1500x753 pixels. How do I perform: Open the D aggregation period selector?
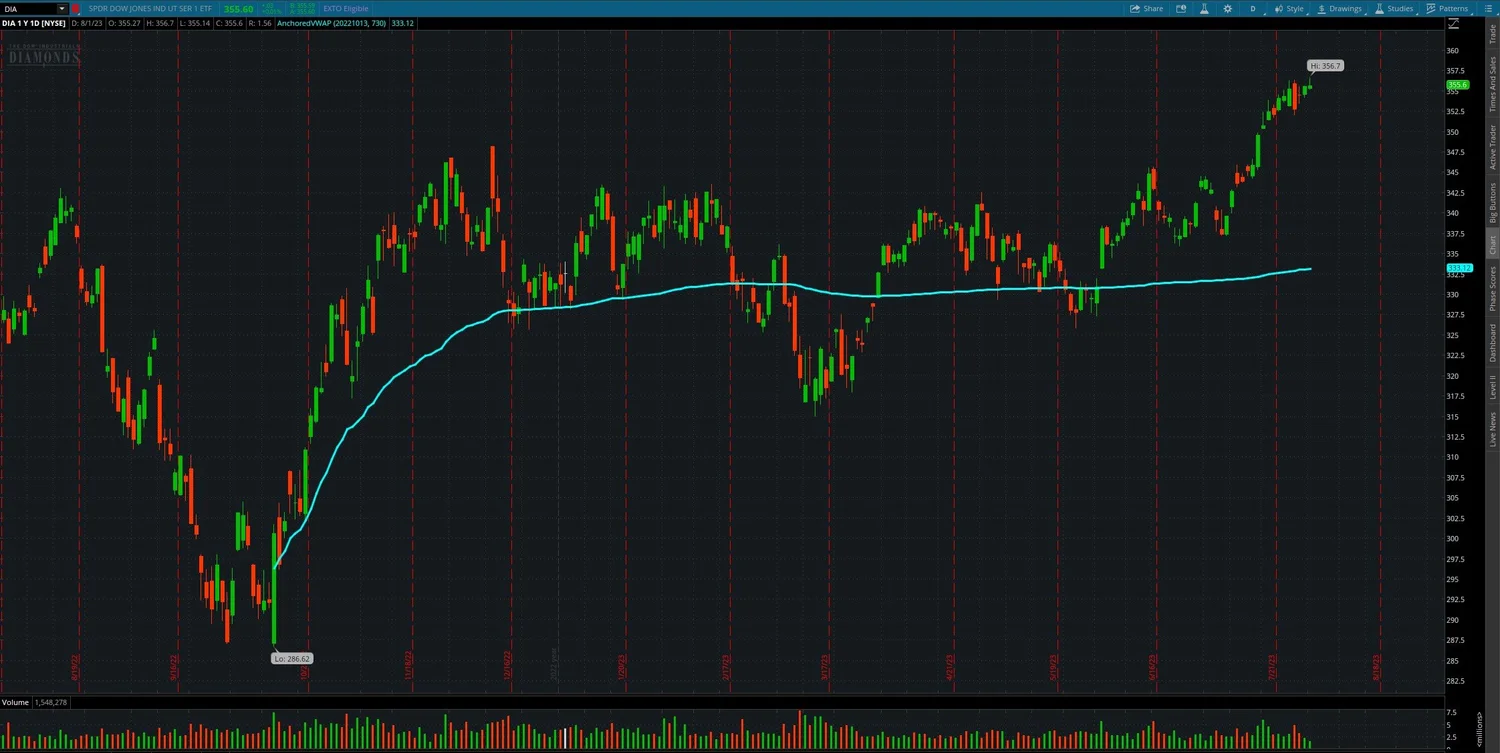click(1253, 8)
